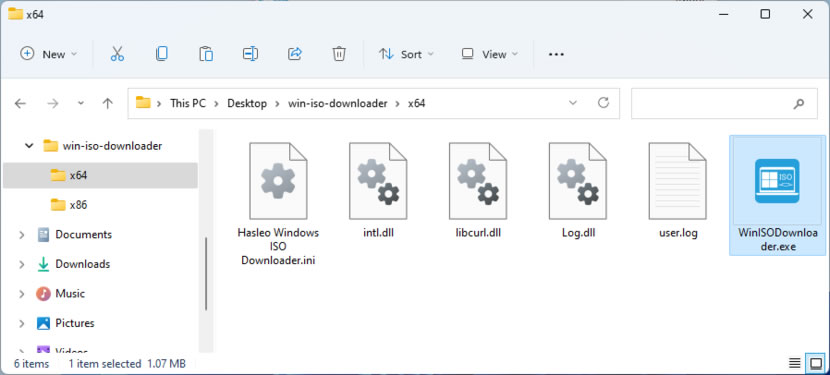Click the '6 items' status text
Viewport: 830px width, 375px height.
(x=31, y=364)
